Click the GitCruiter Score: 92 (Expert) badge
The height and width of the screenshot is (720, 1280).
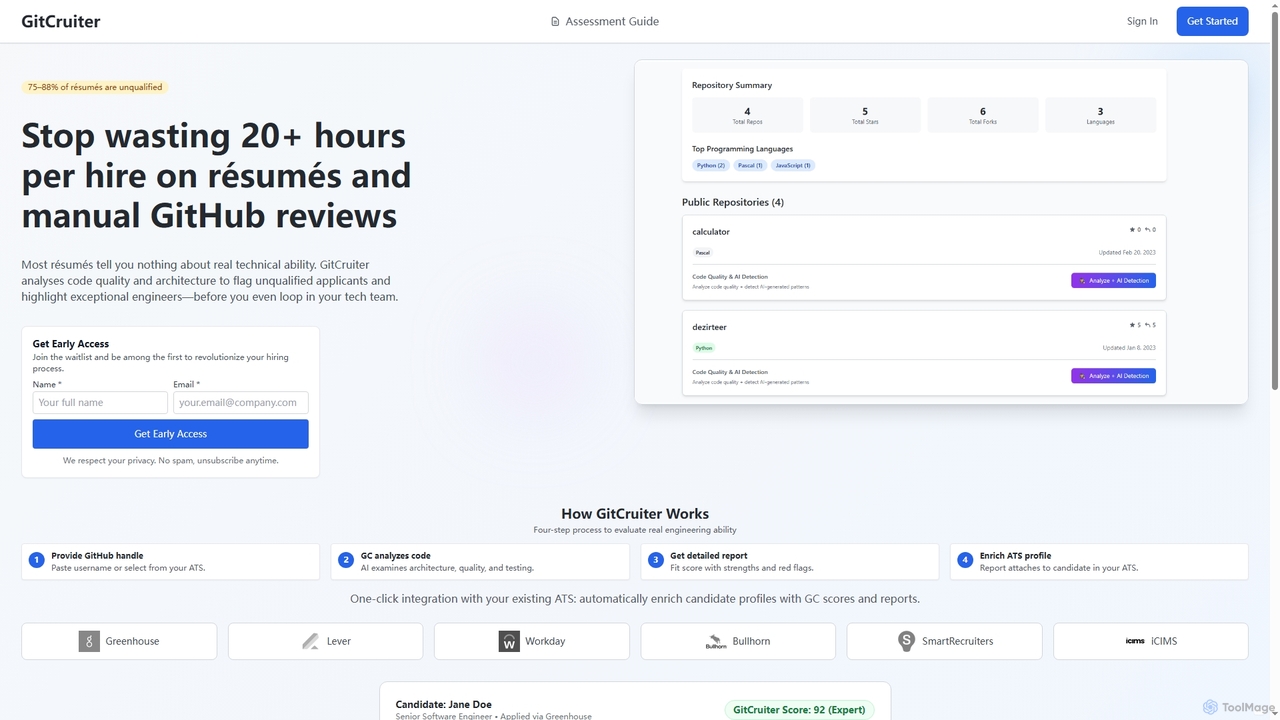coord(800,710)
